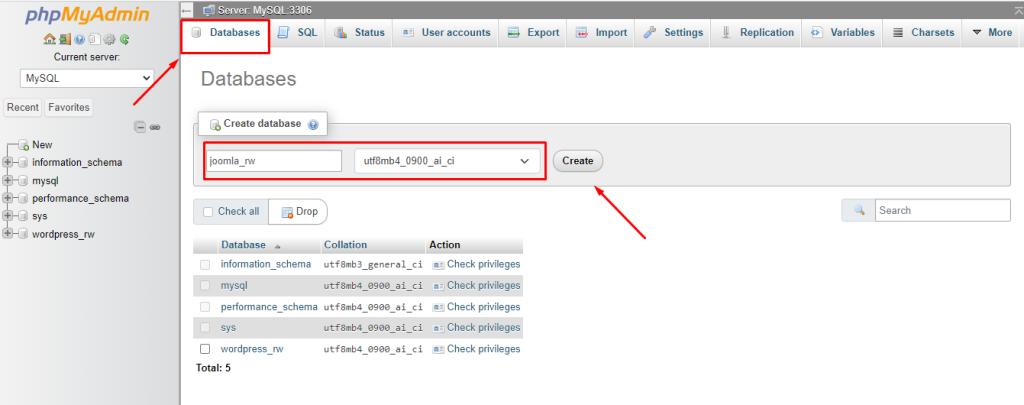Click the mysql row checkbox
The height and width of the screenshot is (405, 1024).
tap(205, 285)
